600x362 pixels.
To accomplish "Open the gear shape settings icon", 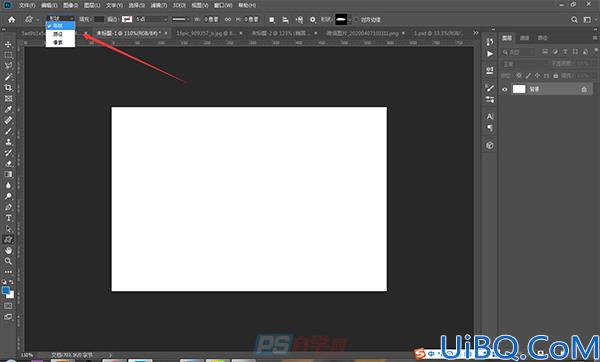I will tap(313, 20).
